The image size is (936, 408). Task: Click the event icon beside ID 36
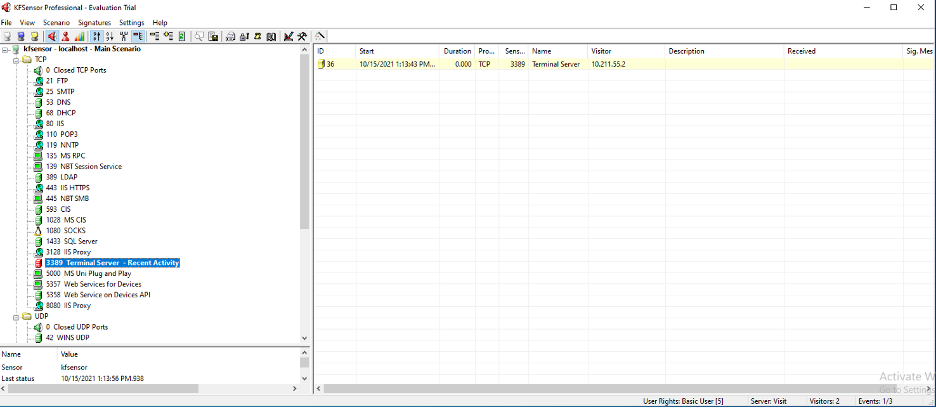(x=321, y=65)
